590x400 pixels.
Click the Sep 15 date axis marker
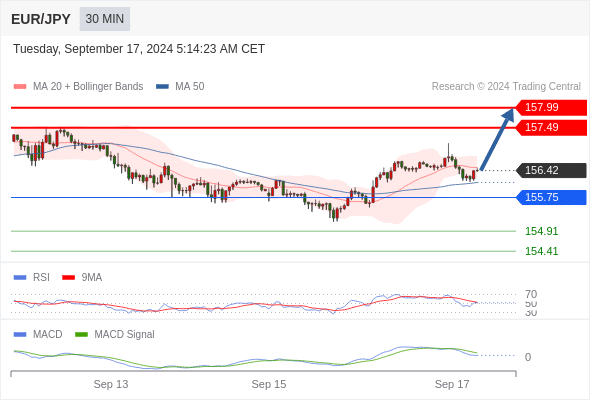point(269,384)
